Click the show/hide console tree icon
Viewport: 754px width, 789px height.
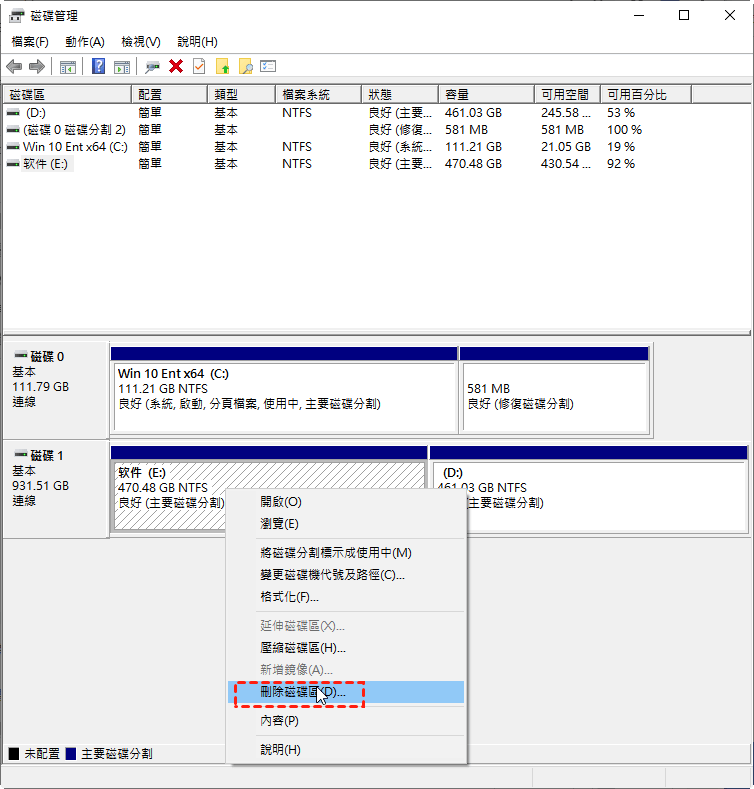[67, 66]
